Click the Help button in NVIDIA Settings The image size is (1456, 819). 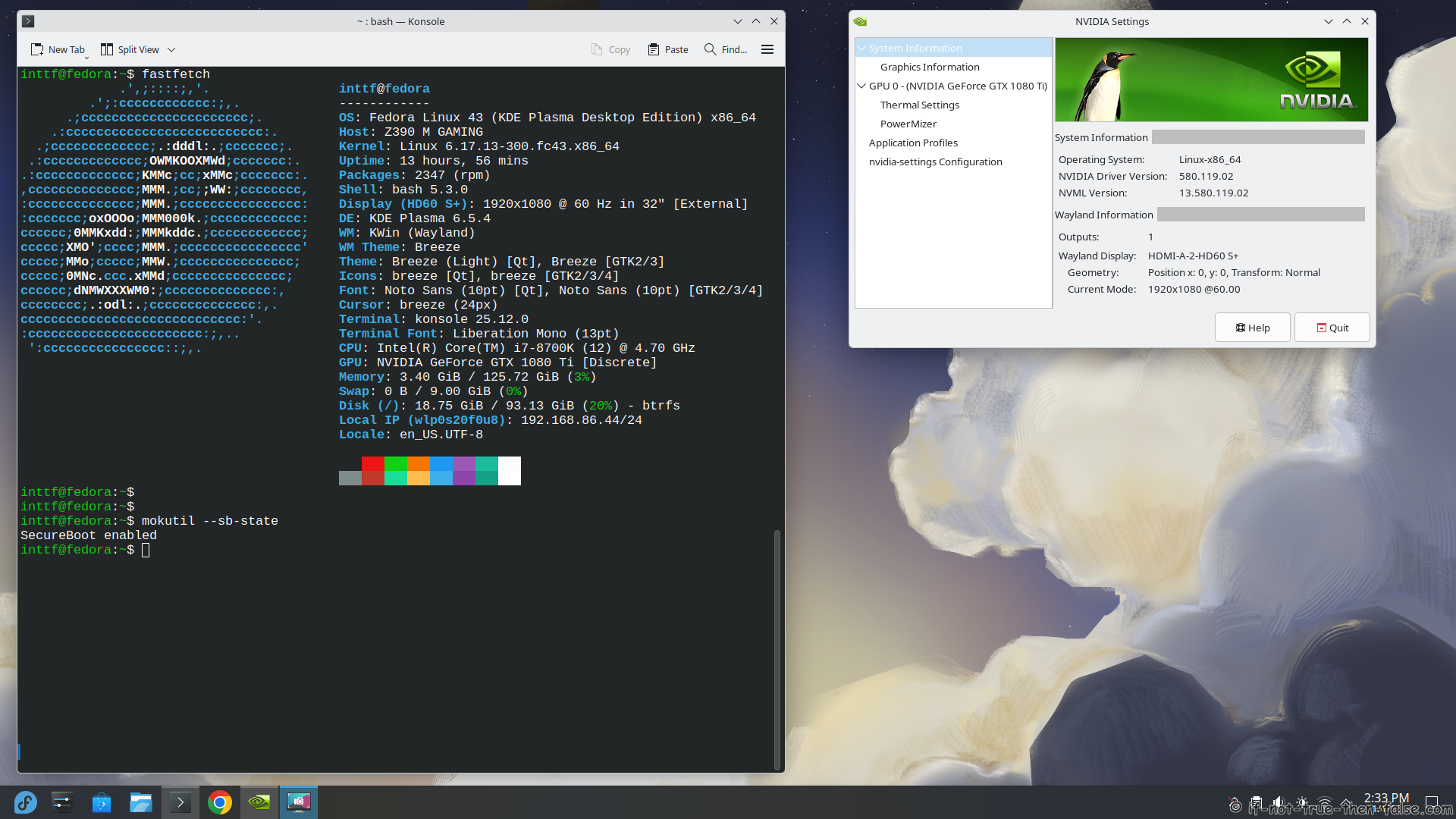pyautogui.click(x=1252, y=328)
